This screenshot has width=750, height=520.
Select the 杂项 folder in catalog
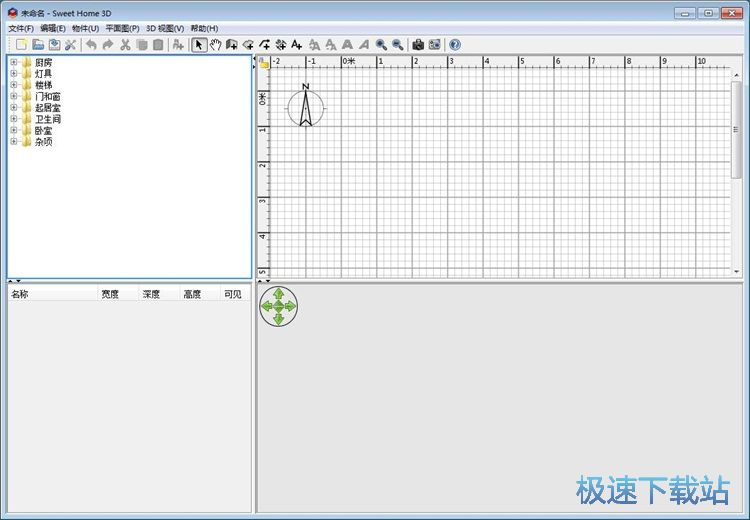point(43,142)
